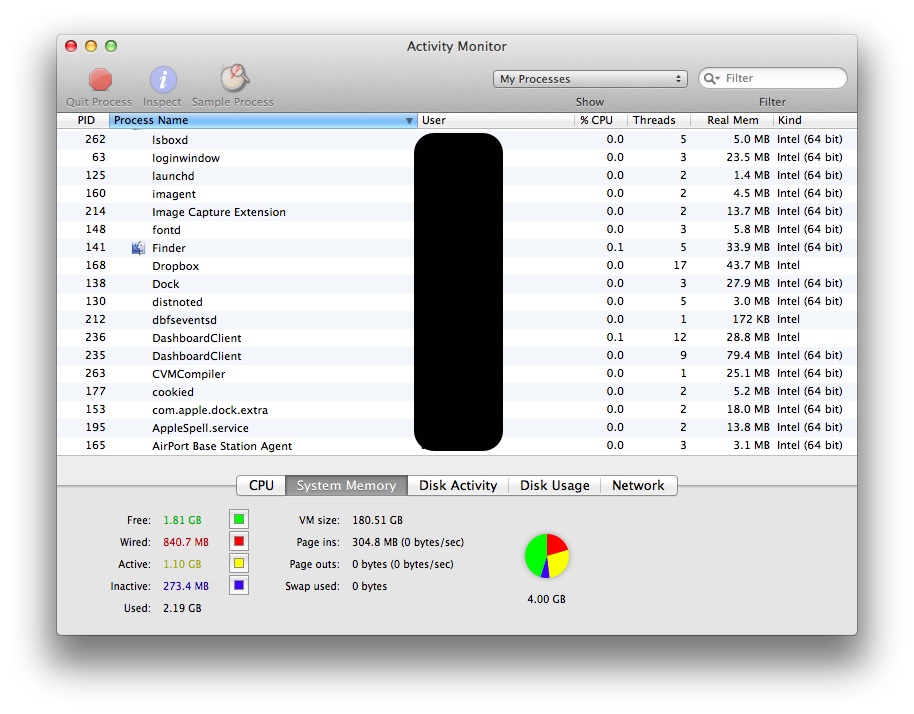Select the Dropbox process row

457,266
